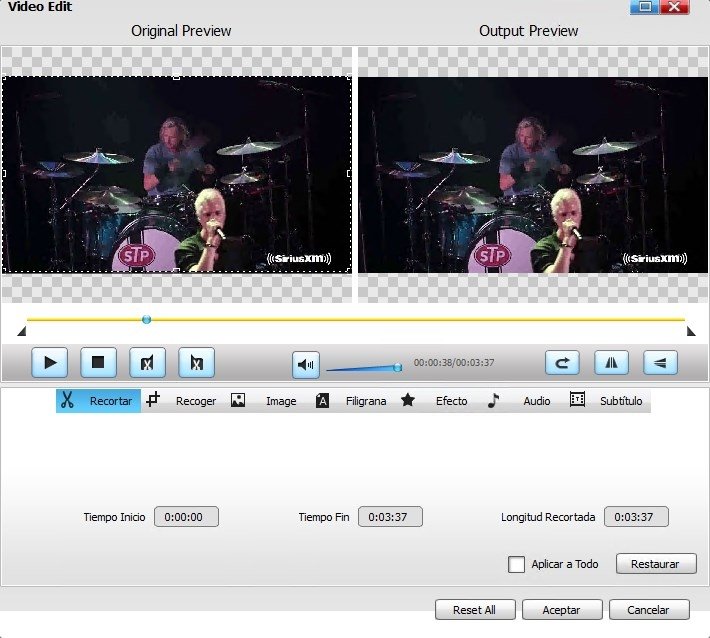The width and height of the screenshot is (710, 638).
Task: Maximize the Video Edit window
Action: 645,7
